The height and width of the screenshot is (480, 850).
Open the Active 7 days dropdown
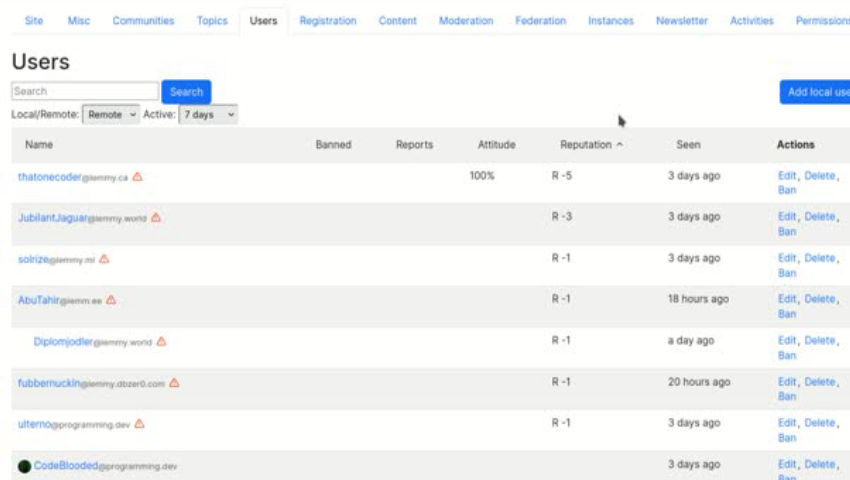click(208, 115)
